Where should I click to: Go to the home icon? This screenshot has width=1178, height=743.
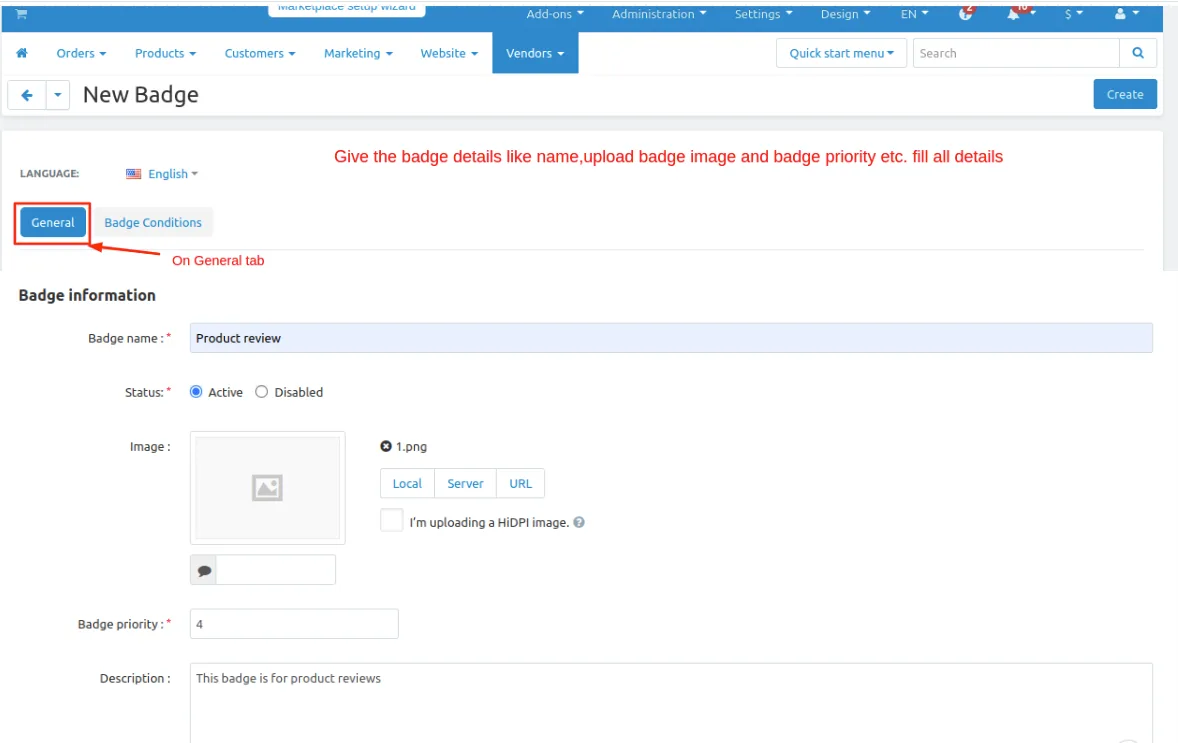pos(22,53)
